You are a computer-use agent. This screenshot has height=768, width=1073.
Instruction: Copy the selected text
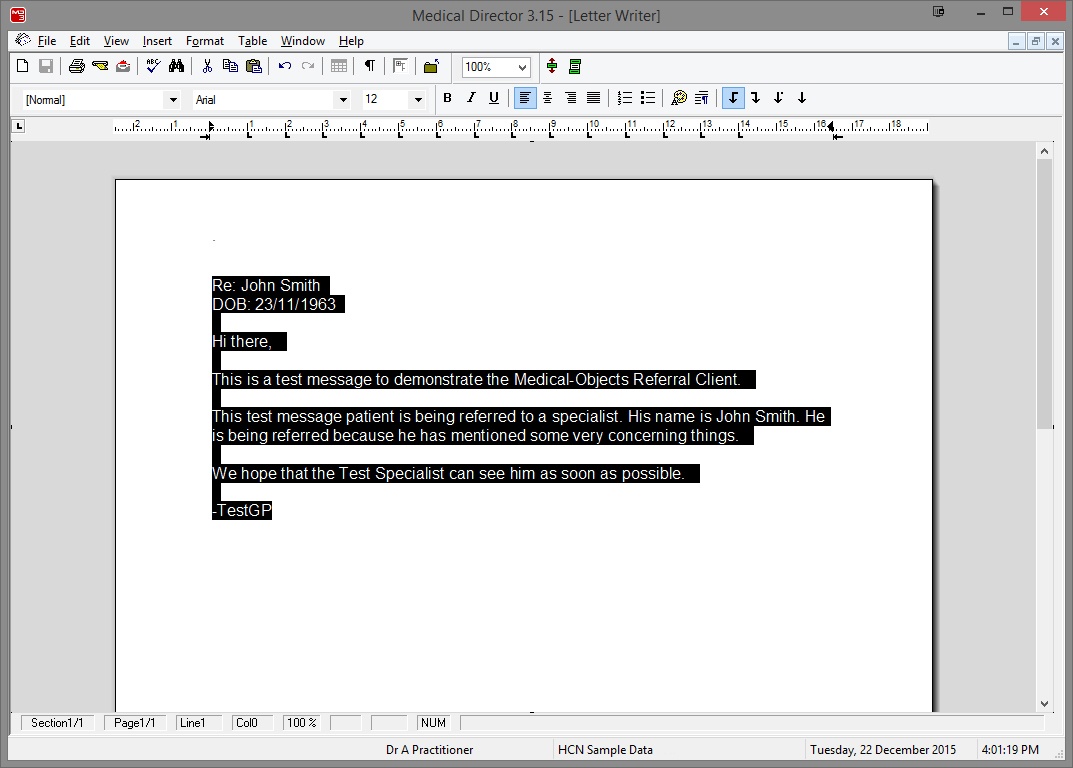click(x=231, y=66)
